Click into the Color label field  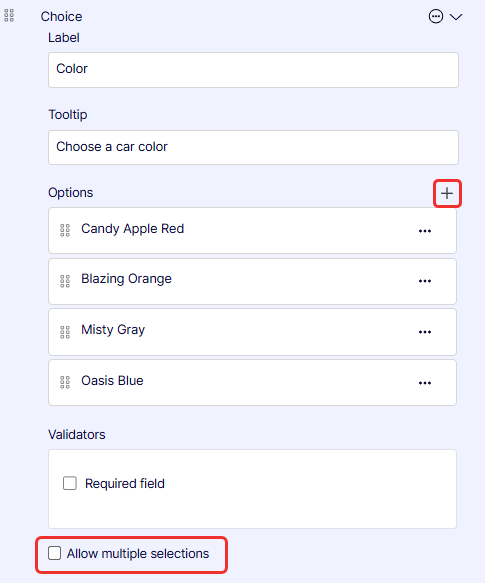coord(253,70)
